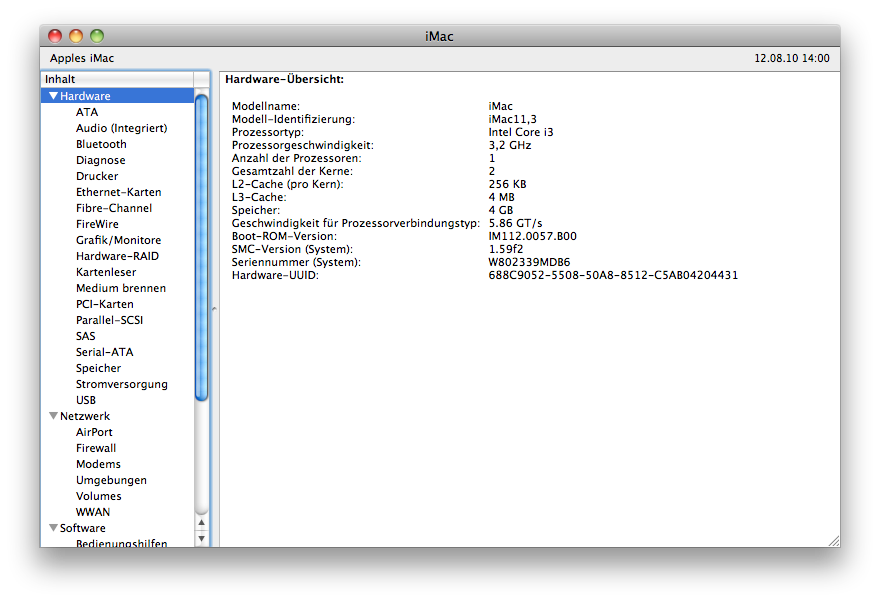Select Bedienungshilfen entry
Screen dimensions: 880x602
(122, 543)
